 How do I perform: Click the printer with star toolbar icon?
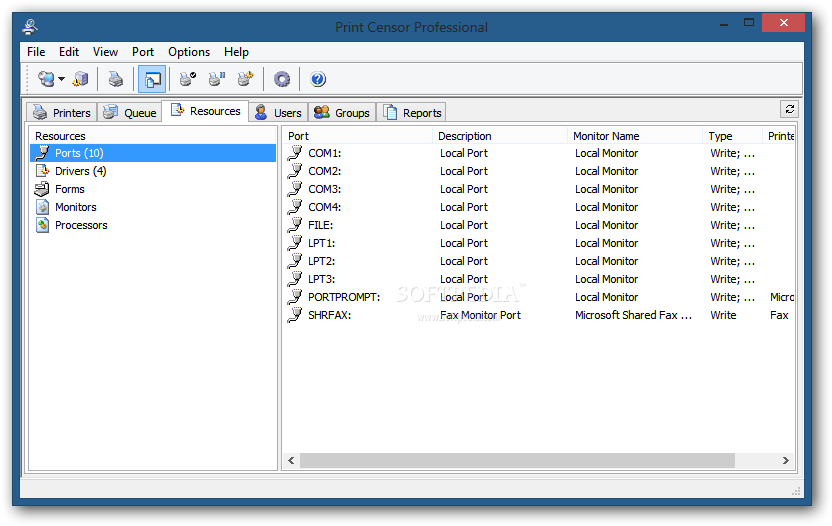click(245, 79)
